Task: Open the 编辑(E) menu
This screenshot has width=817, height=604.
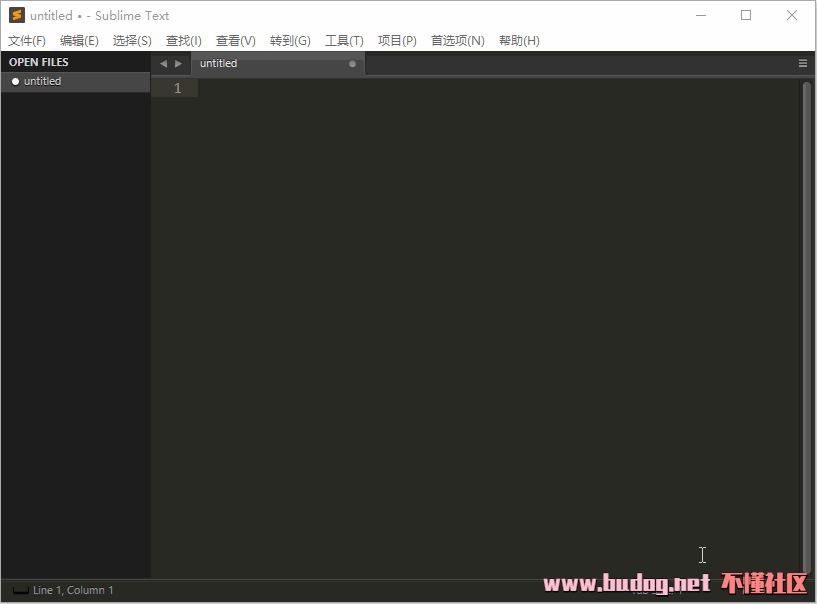Action: tap(79, 41)
